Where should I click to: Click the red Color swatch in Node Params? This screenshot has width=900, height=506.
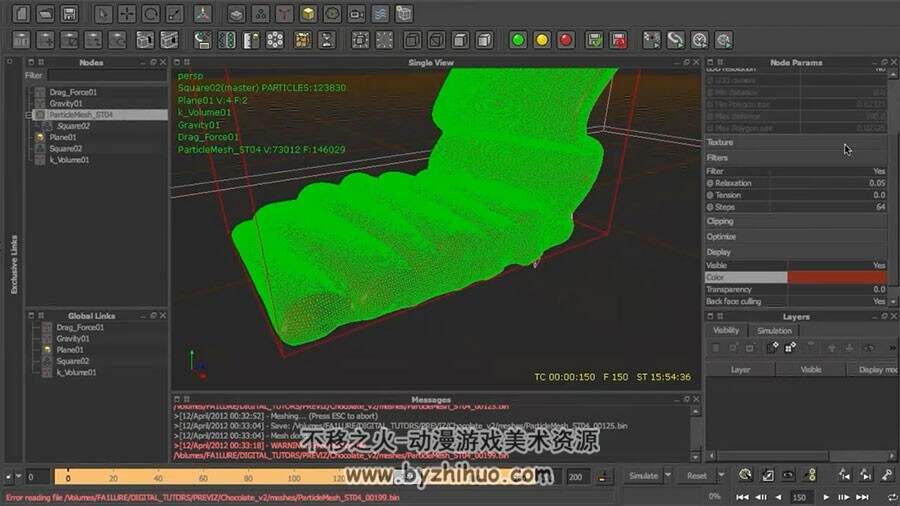836,277
